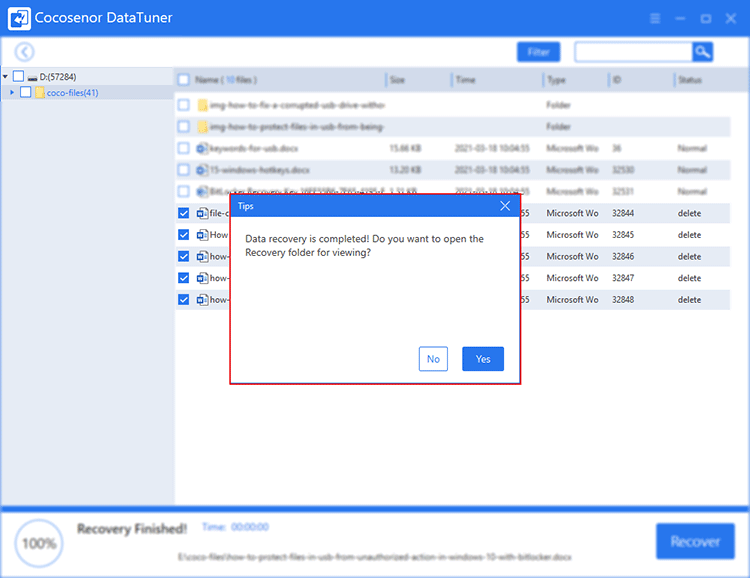Click the Word icon of 15-windows-hotkeys.docx
The width and height of the screenshot is (750, 578).
pyautogui.click(x=202, y=170)
